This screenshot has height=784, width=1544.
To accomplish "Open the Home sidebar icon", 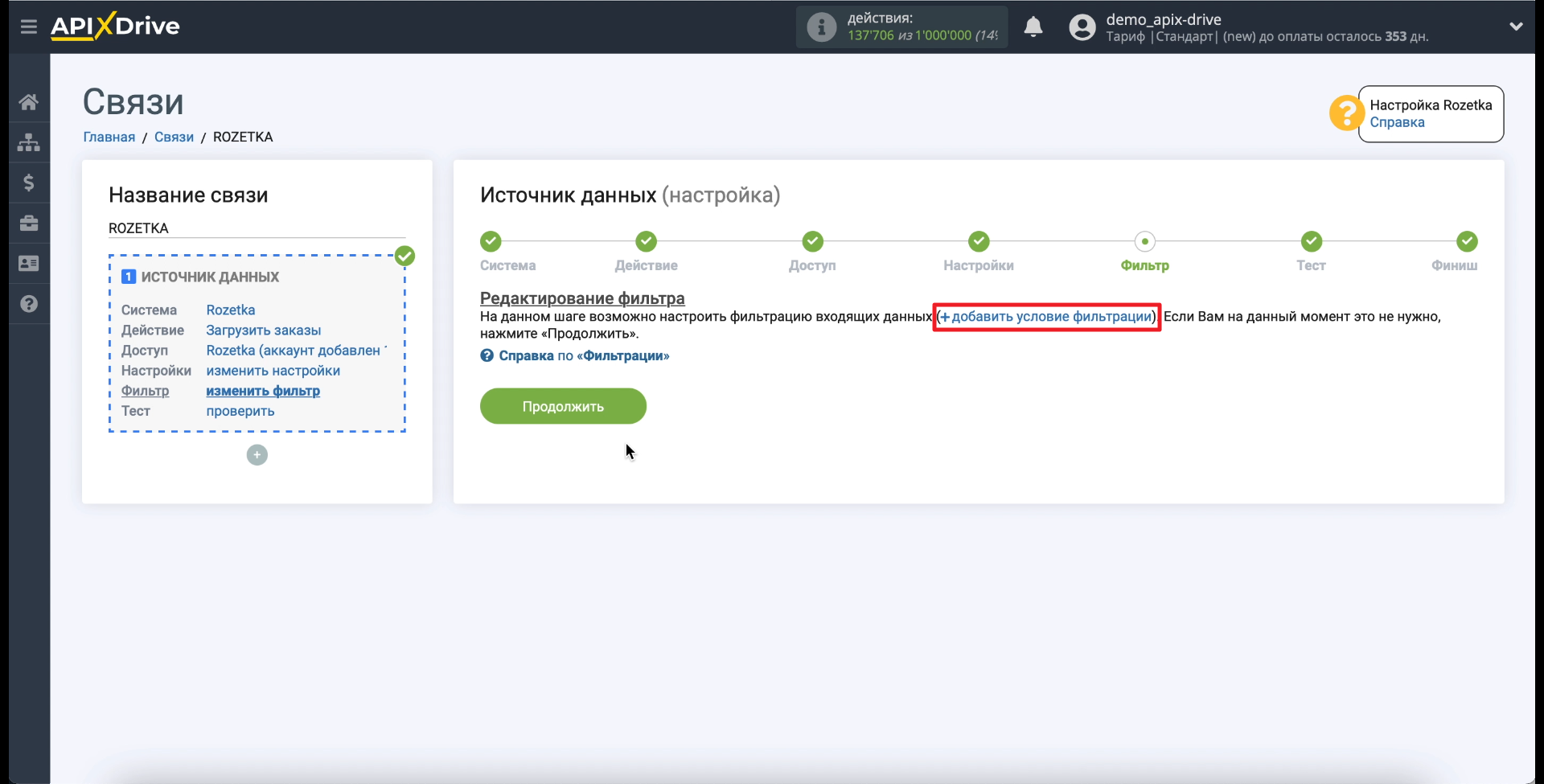I will tap(29, 102).
